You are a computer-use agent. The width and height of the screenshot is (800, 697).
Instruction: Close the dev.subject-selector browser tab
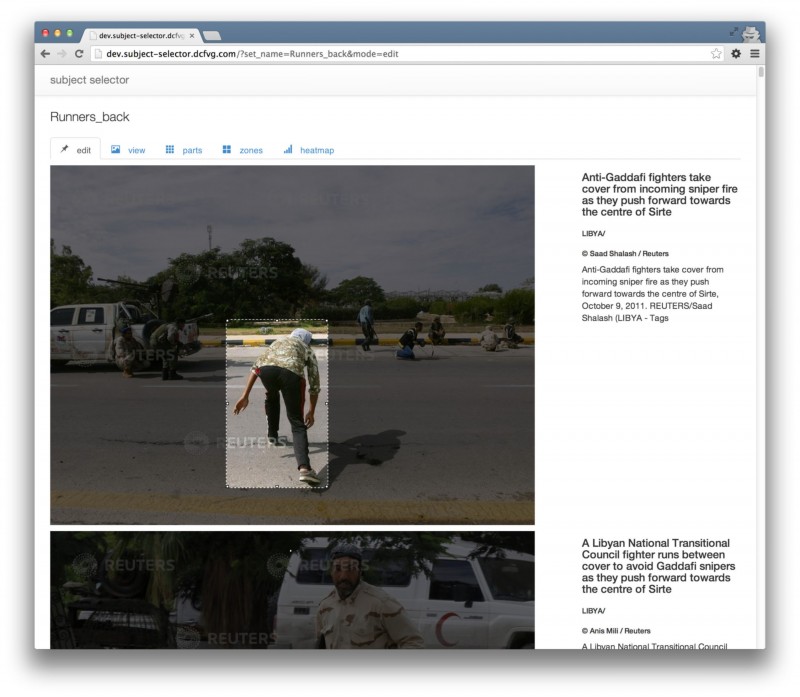coord(192,35)
